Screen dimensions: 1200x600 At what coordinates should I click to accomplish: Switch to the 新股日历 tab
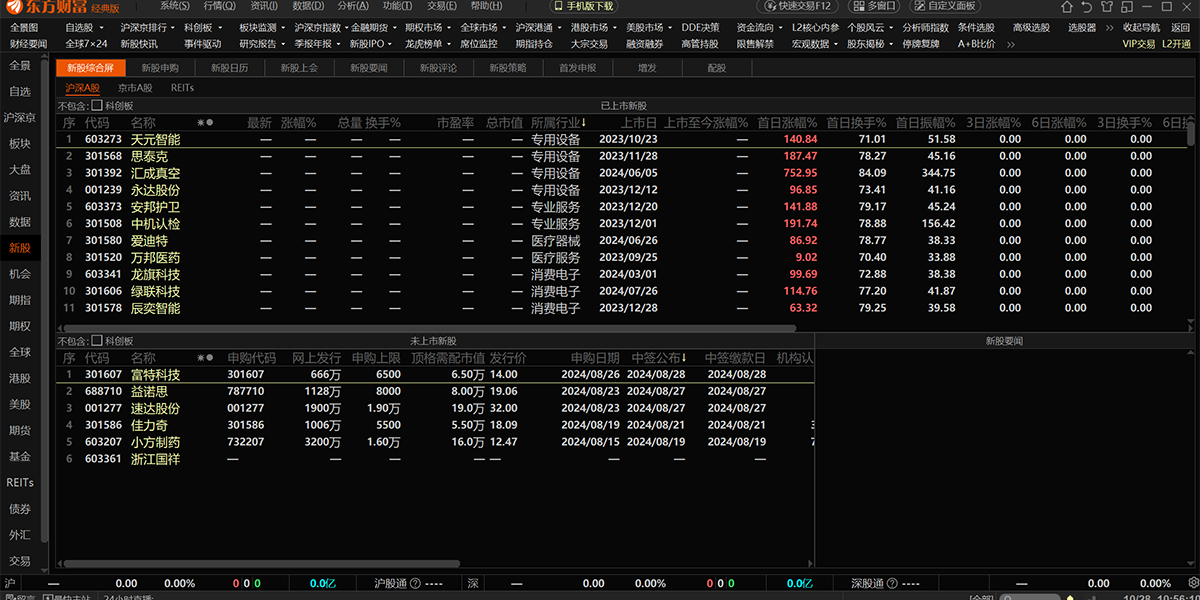pyautogui.click(x=229, y=68)
